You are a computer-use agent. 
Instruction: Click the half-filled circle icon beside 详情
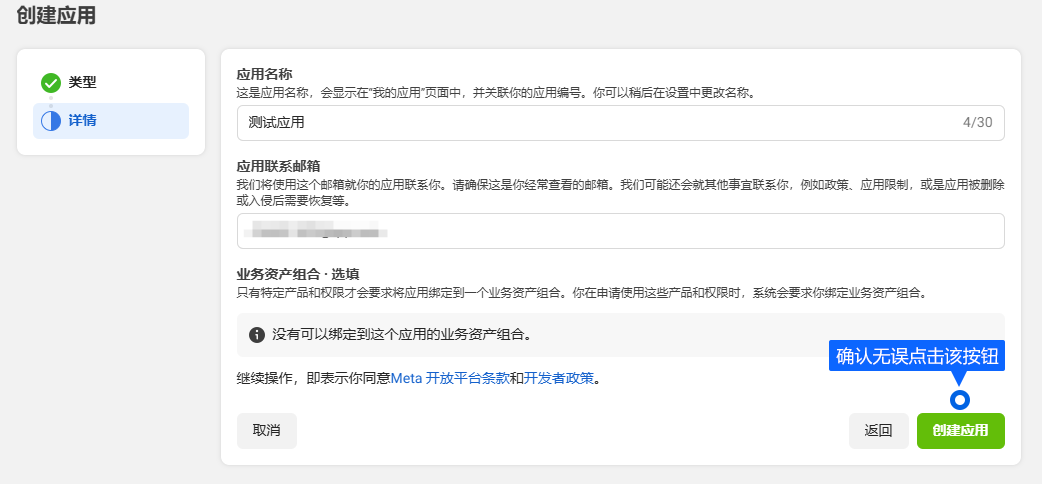tap(51, 121)
